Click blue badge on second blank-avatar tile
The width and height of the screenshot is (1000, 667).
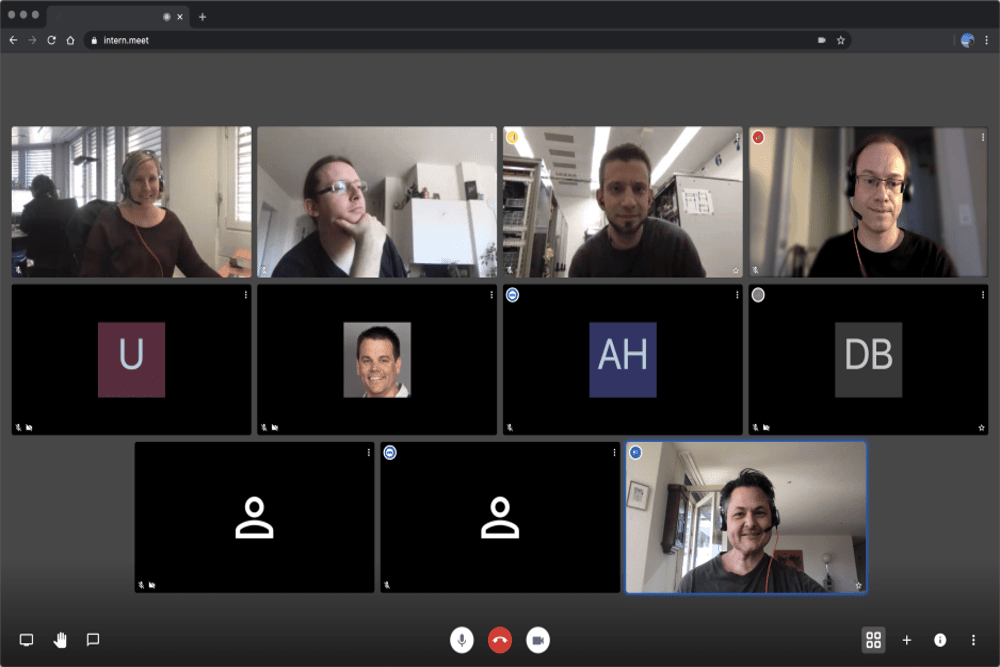coord(390,452)
